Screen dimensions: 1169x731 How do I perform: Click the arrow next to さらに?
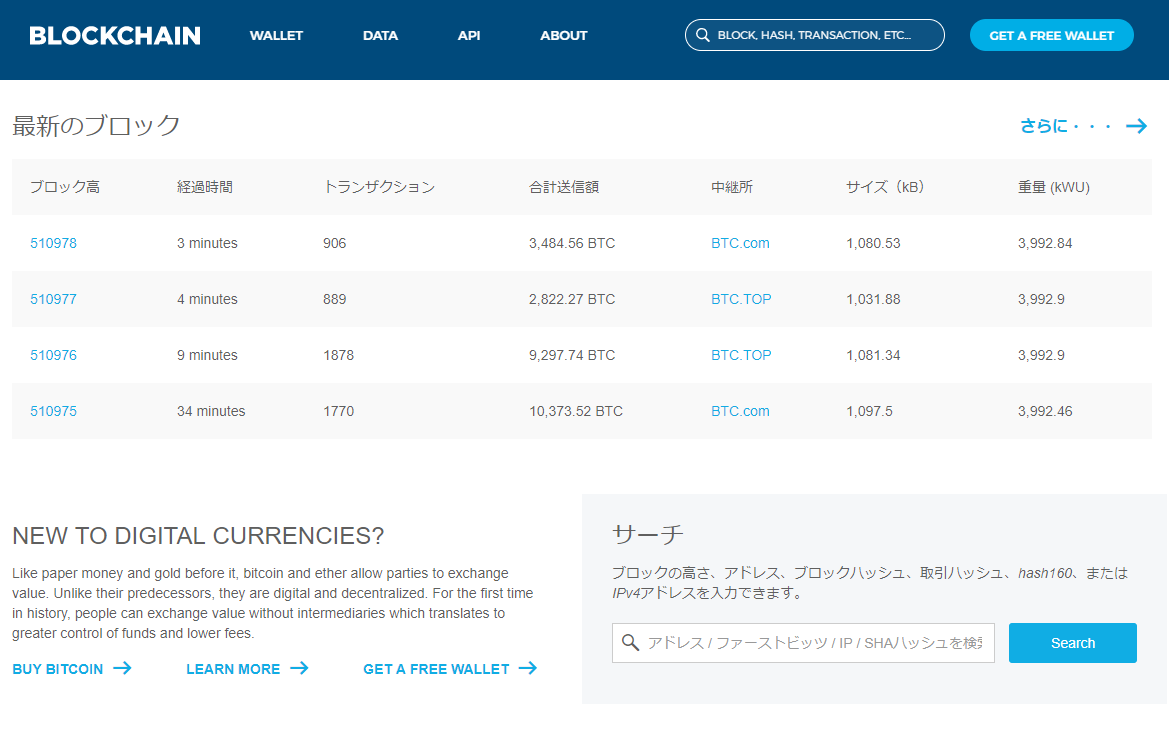[x=1136, y=126]
